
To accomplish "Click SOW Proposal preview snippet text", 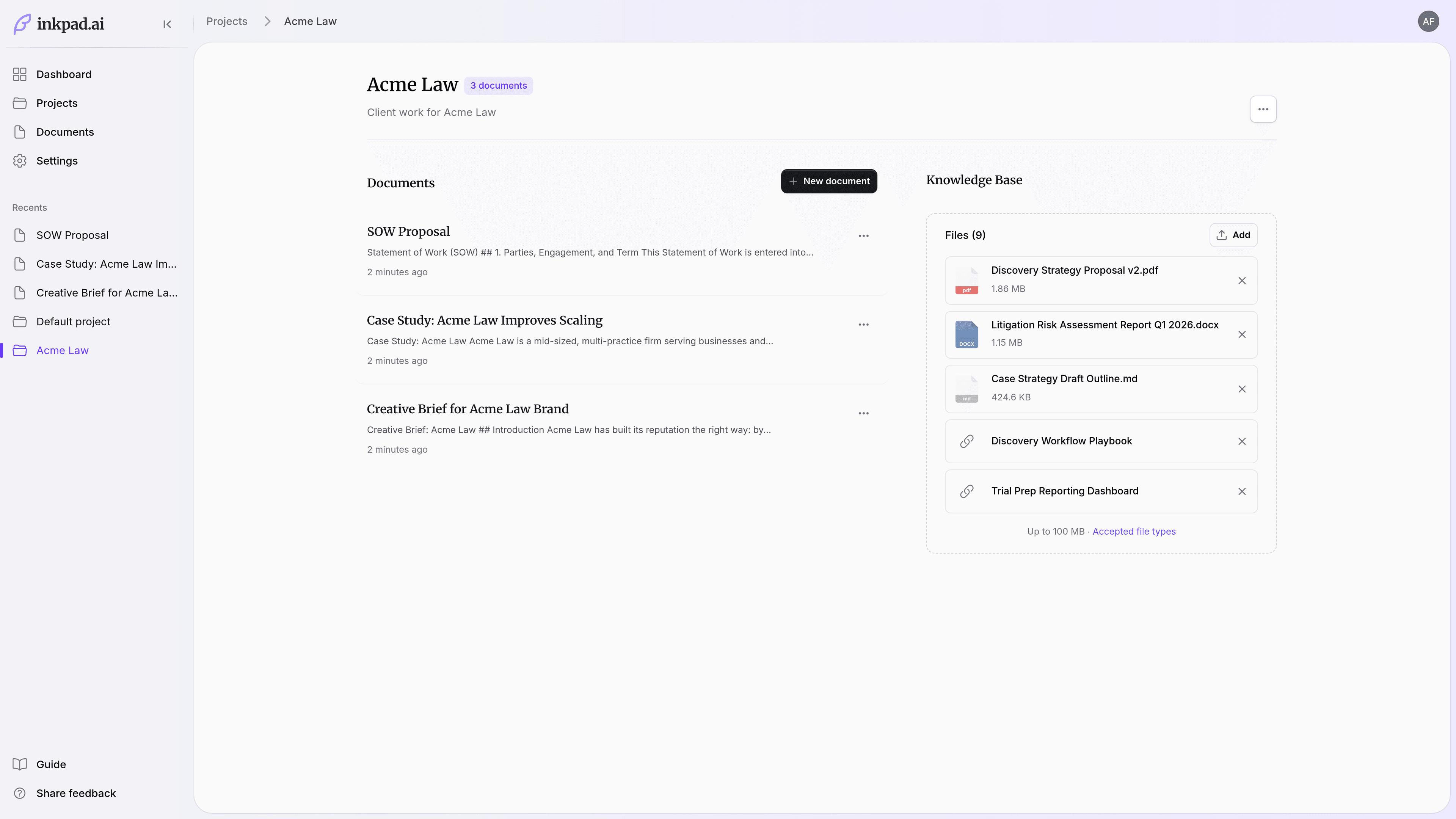I will [x=590, y=253].
